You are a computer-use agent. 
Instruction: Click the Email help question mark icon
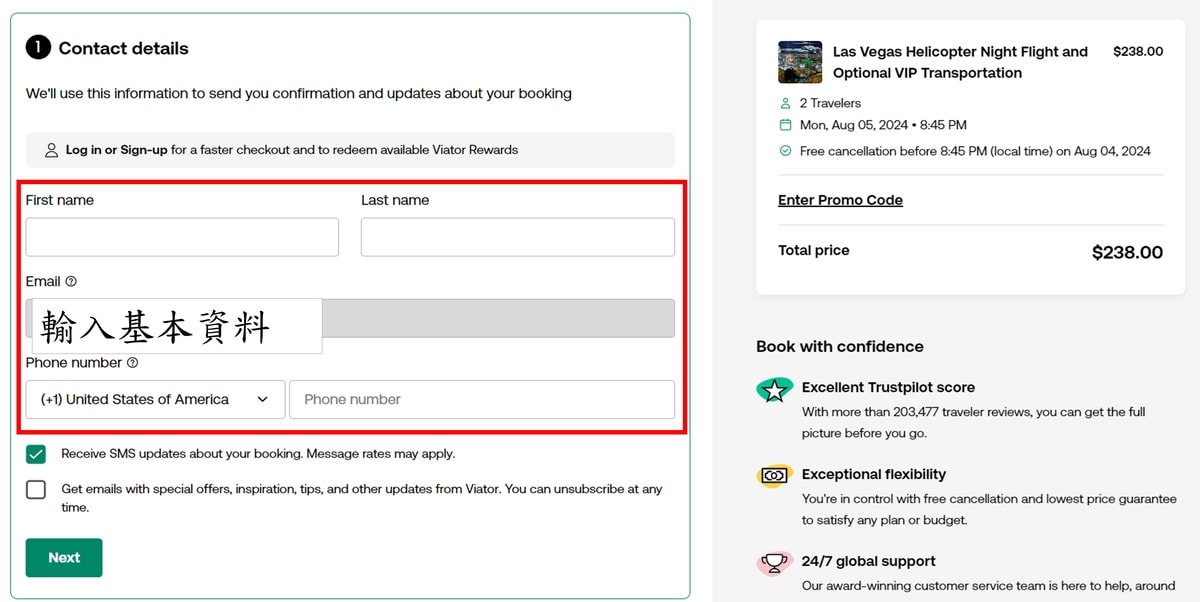click(71, 282)
